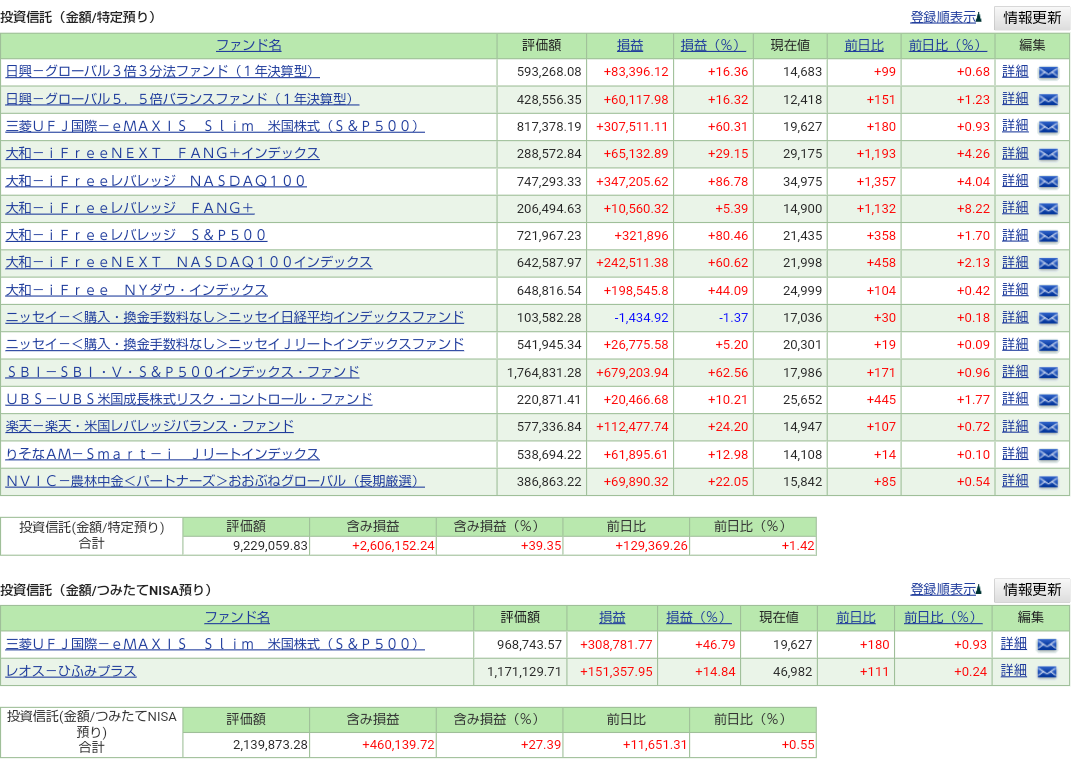Sort 特定預り table by 損益(%) header

pyautogui.click(x=713, y=45)
